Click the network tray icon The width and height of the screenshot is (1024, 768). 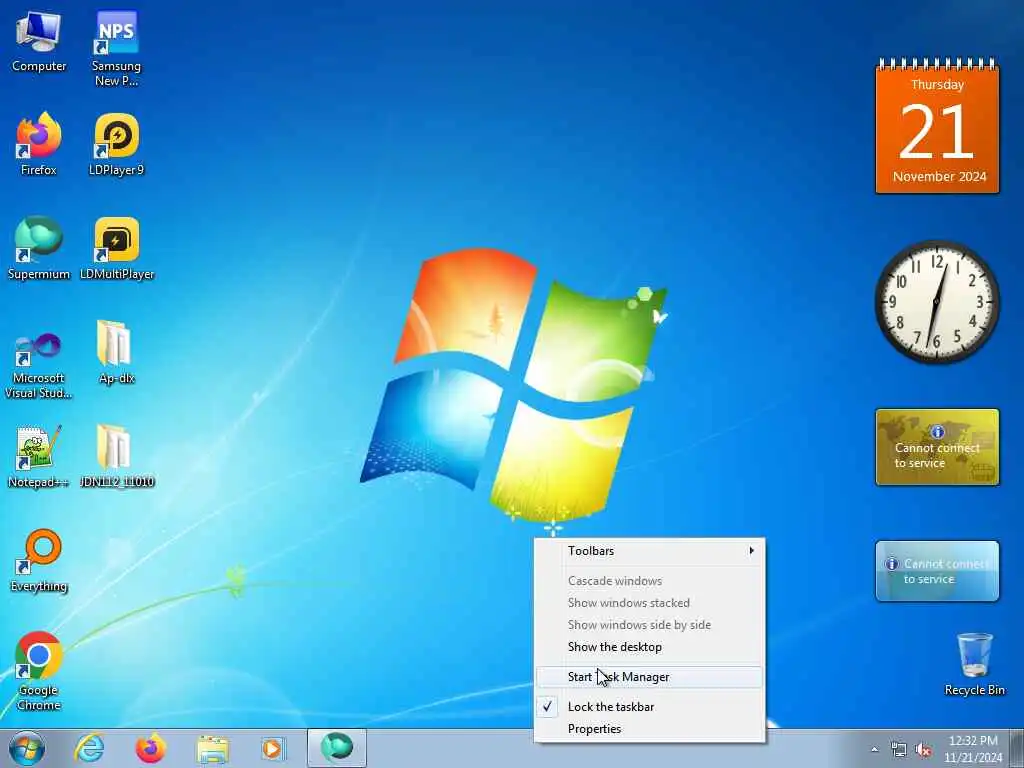(x=899, y=750)
